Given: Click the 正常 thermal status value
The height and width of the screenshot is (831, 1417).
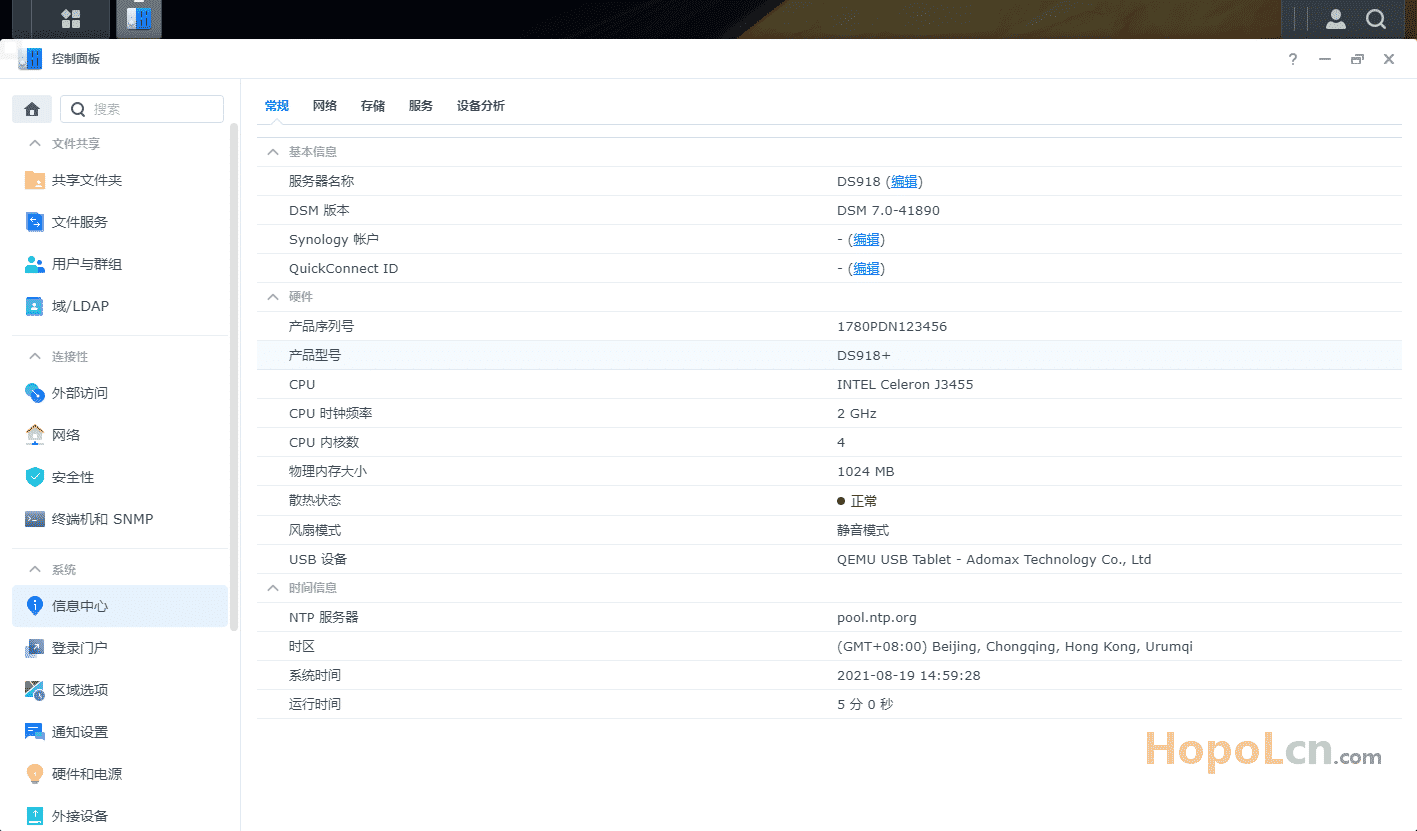Looking at the screenshot, I should [x=864, y=501].
